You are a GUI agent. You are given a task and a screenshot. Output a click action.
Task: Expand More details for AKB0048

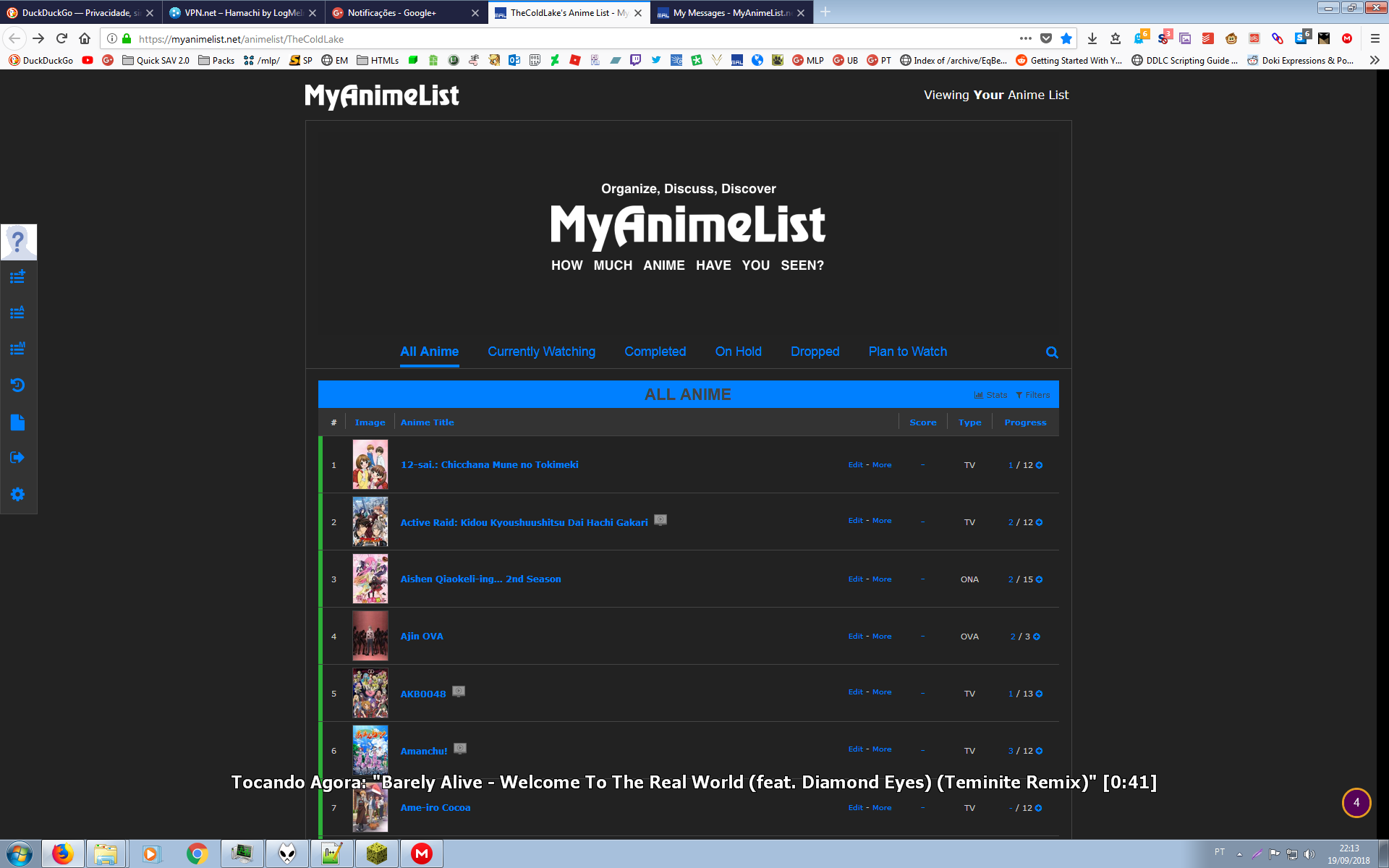pos(881,692)
